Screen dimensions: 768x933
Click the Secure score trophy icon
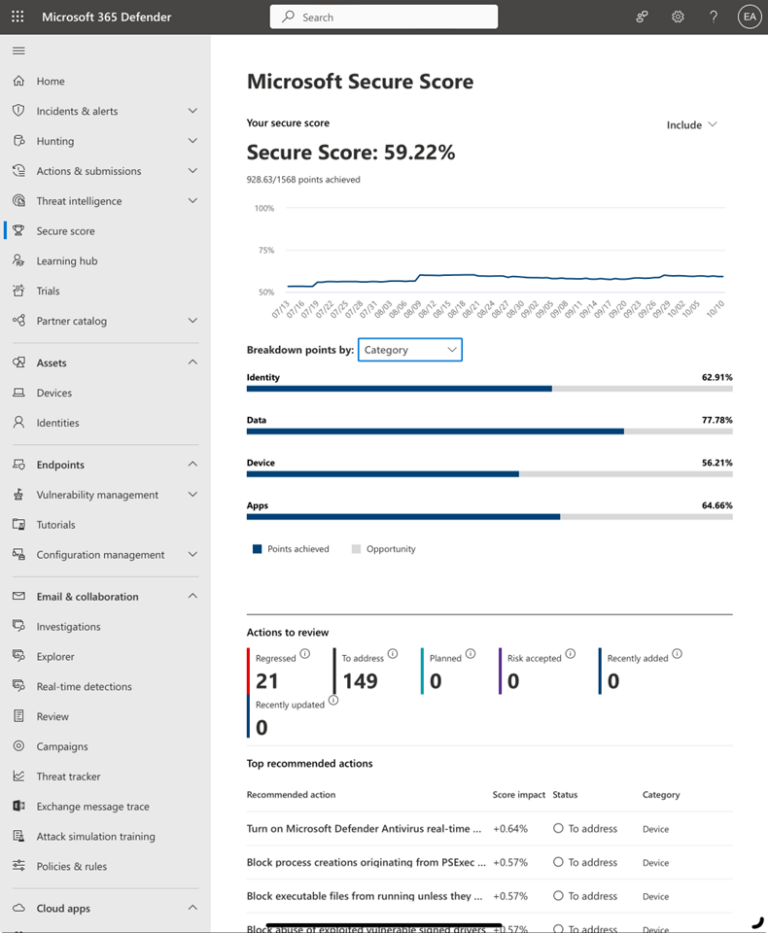19,230
